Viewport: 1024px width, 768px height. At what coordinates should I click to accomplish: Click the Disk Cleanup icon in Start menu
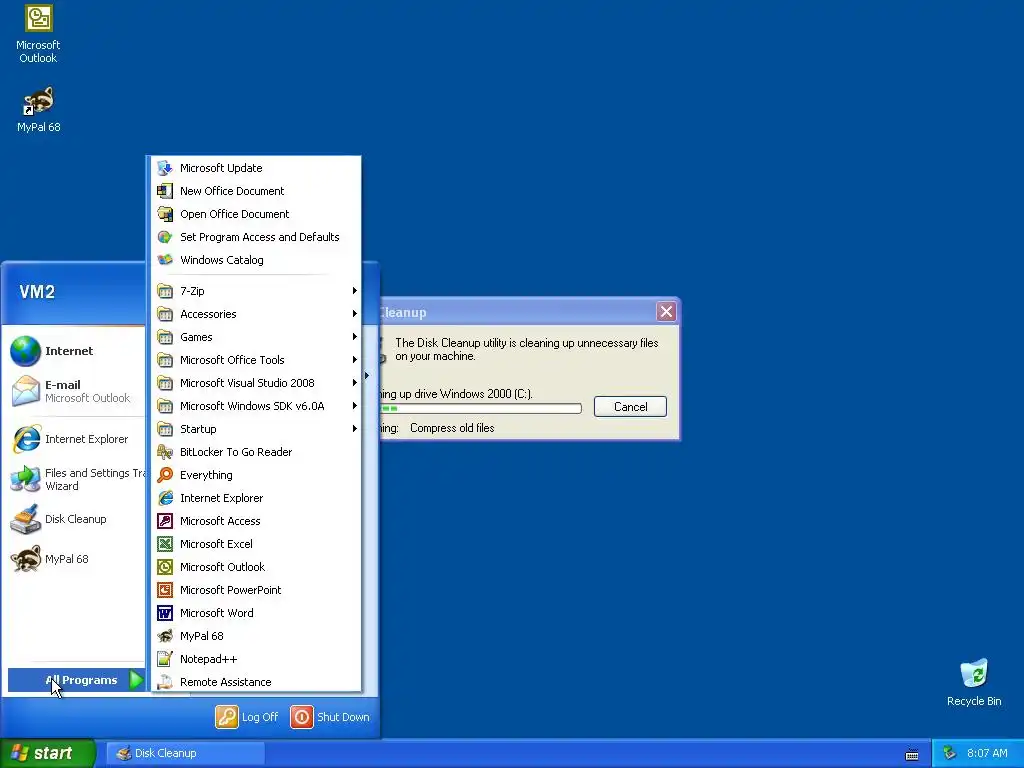[x=25, y=519]
